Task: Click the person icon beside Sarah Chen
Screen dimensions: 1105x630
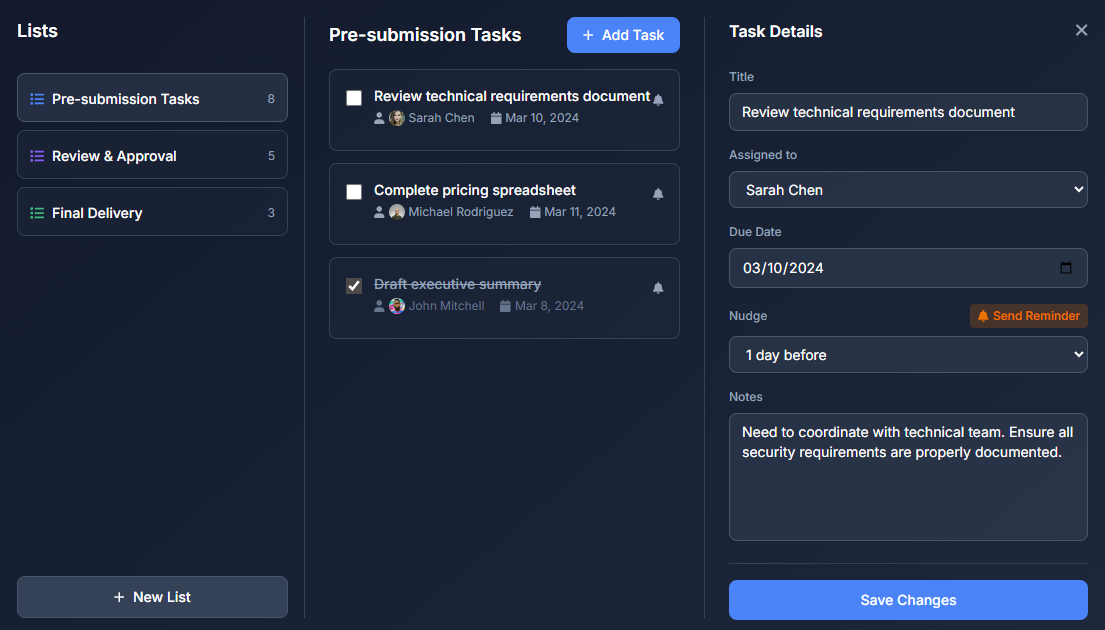Action: (x=378, y=118)
